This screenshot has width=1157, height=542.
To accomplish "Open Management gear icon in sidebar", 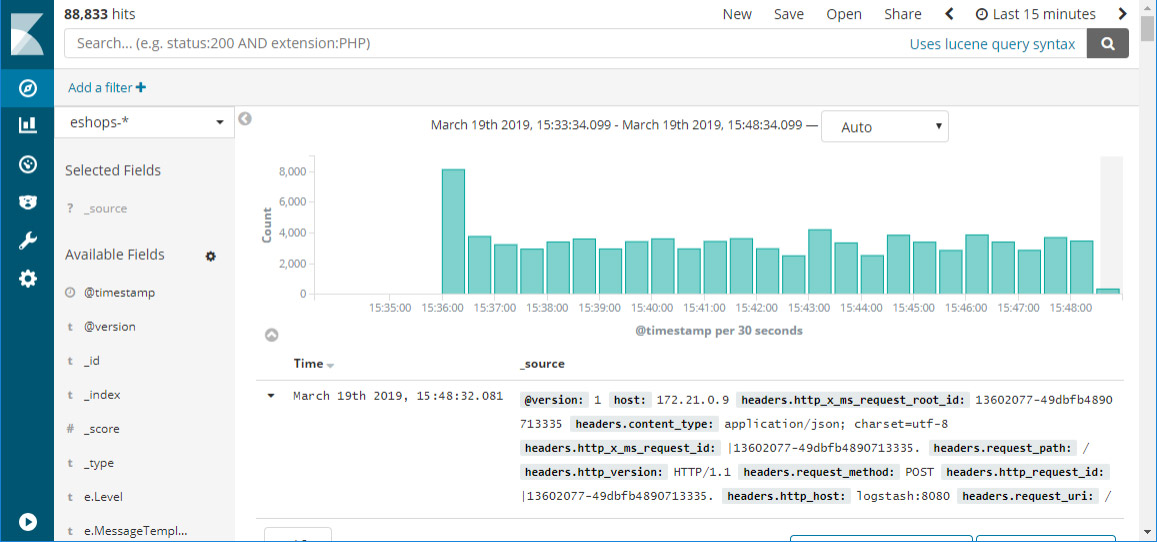I will (28, 279).
